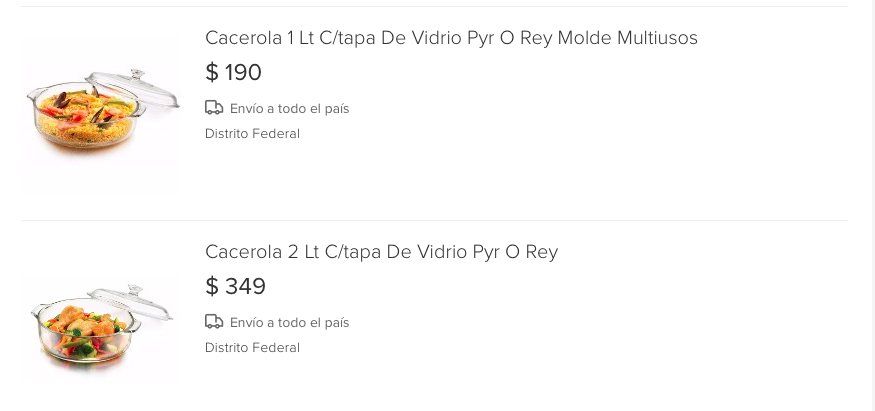The width and height of the screenshot is (875, 411).
Task: Click "Envío a todo el país" under $ 349
Action: click(x=289, y=322)
